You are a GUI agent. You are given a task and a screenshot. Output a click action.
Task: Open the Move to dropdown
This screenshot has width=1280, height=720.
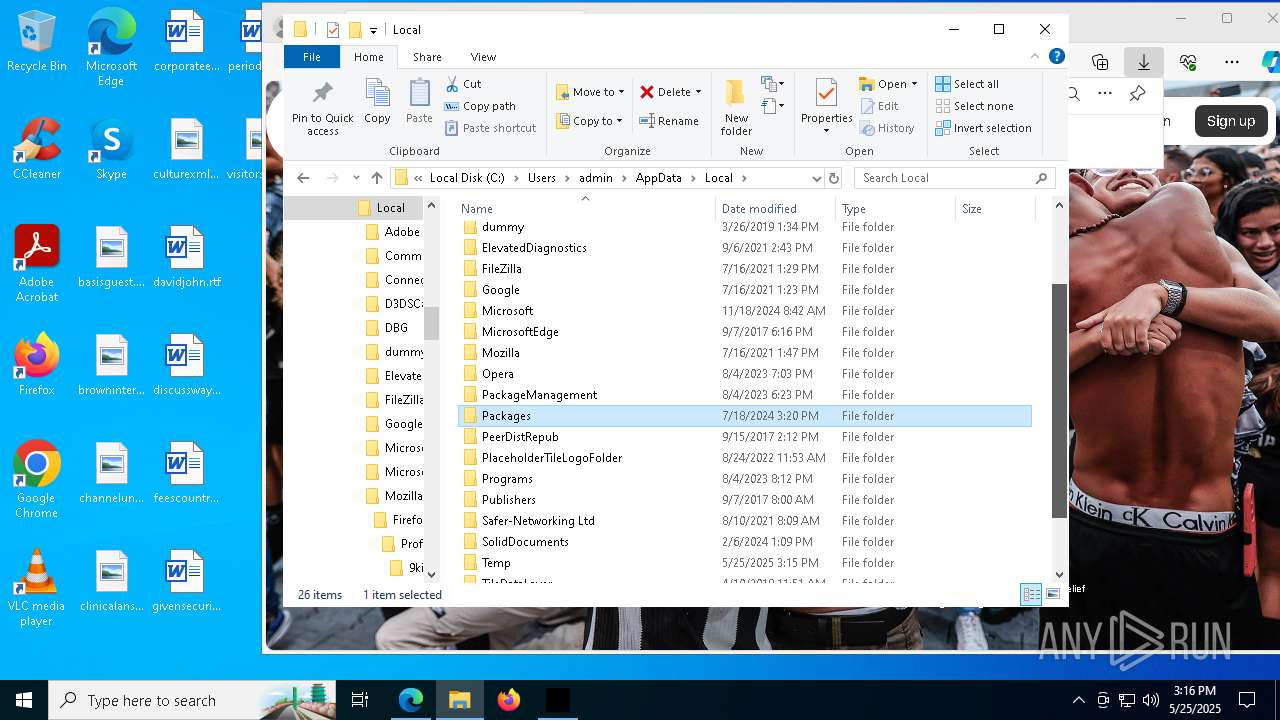coord(591,92)
